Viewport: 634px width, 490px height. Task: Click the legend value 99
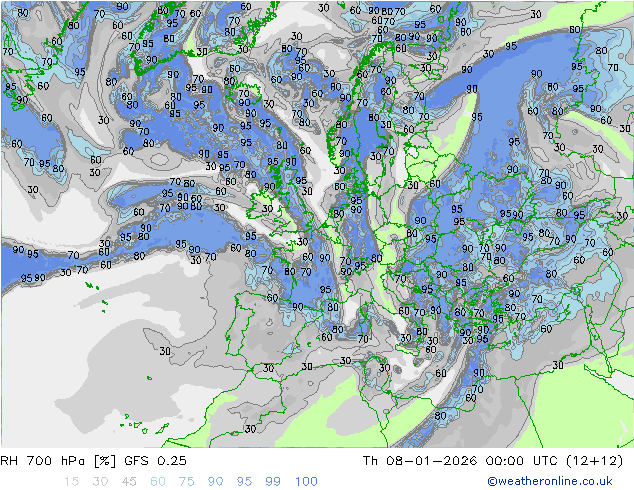(x=273, y=481)
